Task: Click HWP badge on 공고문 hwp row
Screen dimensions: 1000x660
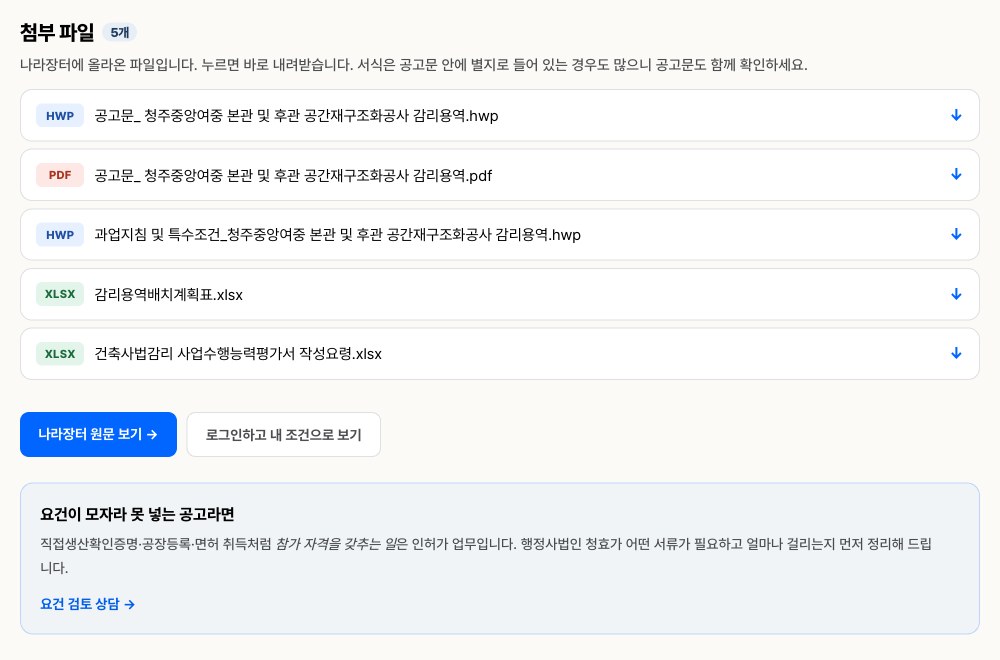Action: coord(60,116)
